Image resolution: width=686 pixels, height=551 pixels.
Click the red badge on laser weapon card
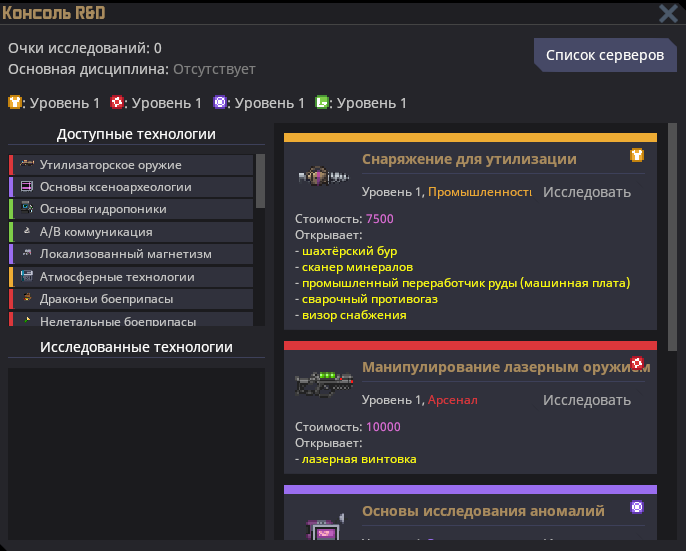[637, 364]
